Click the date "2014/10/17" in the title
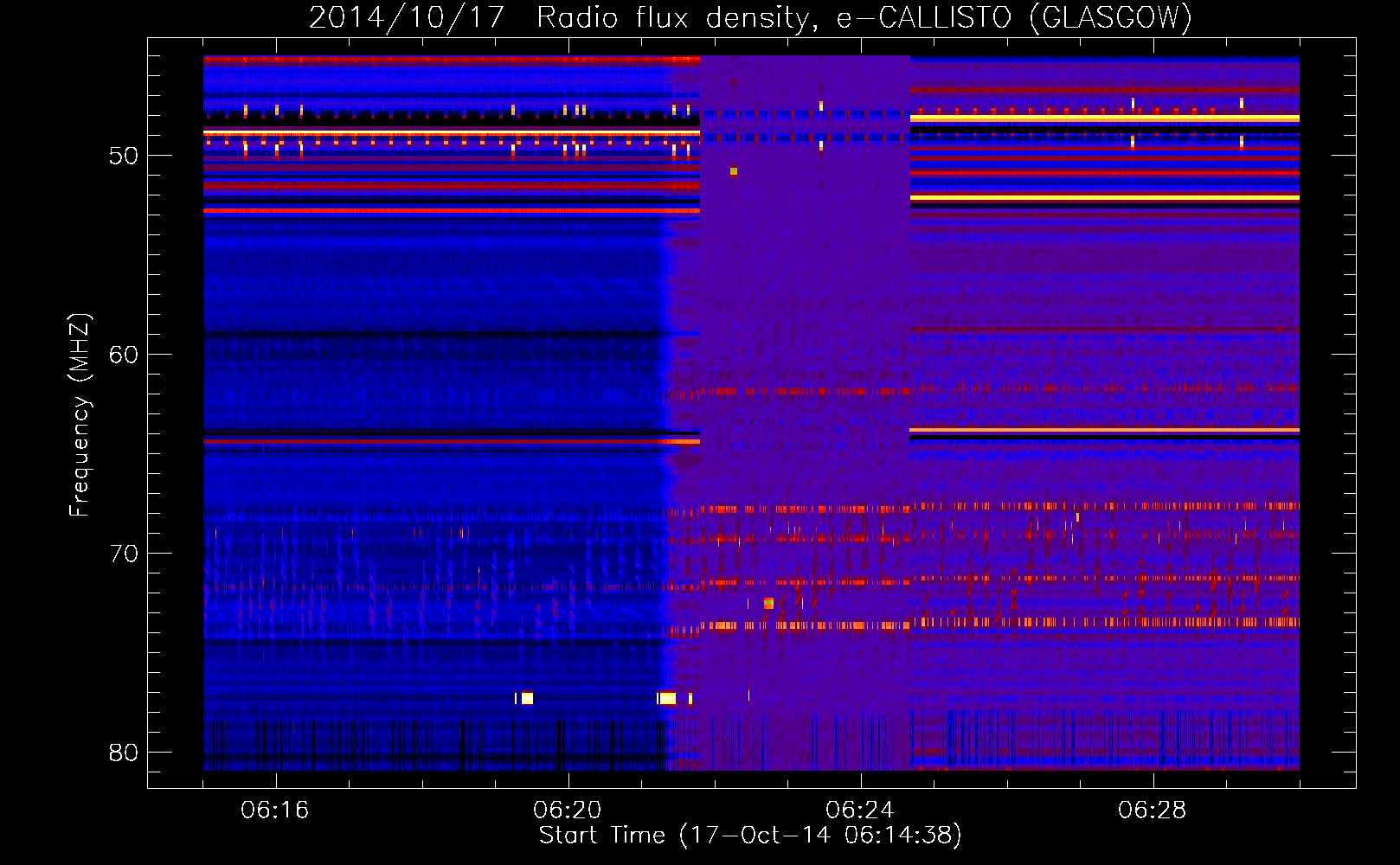The height and width of the screenshot is (865, 1400). point(407,18)
